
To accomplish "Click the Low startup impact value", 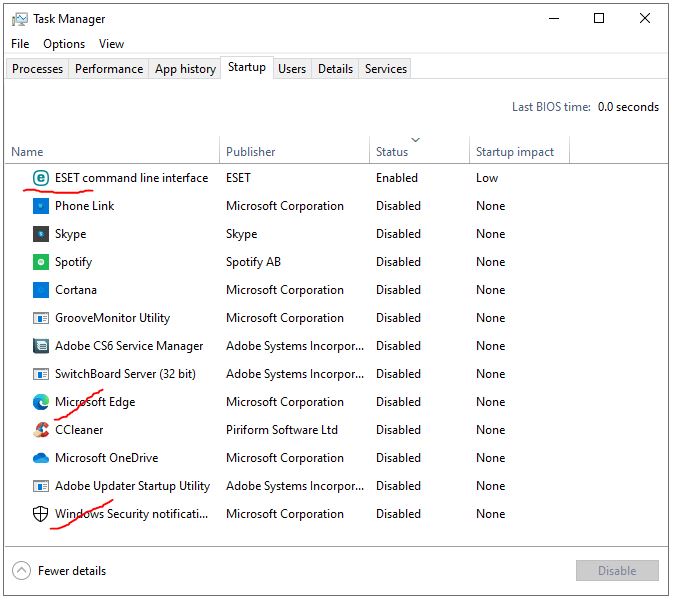I will (487, 178).
